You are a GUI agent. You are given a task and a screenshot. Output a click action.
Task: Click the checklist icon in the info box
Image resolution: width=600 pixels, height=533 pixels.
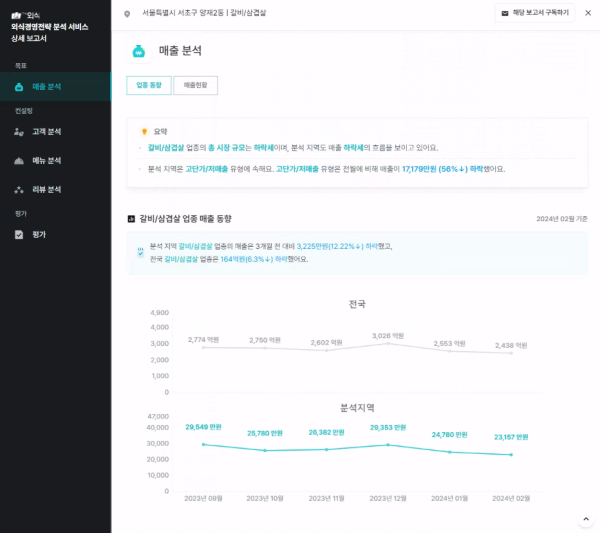[x=140, y=252]
